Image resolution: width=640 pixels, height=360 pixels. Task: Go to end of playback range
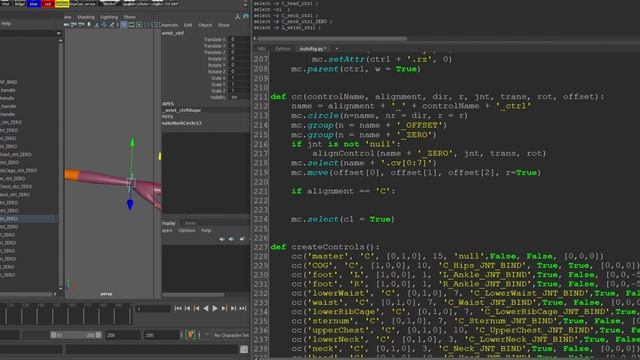coord(243,308)
